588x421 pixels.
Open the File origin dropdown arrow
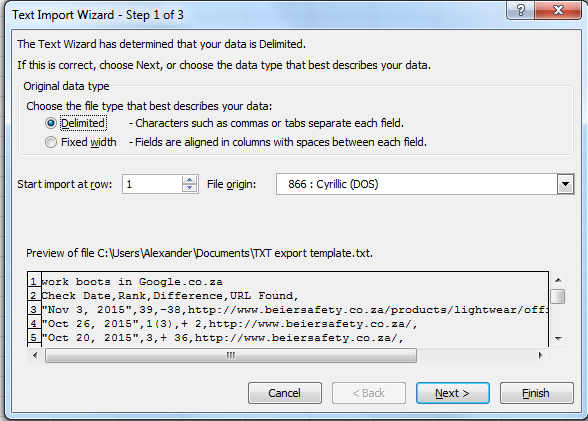565,184
